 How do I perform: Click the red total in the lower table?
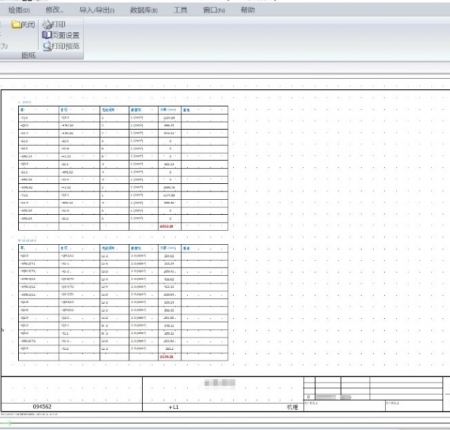pos(166,357)
